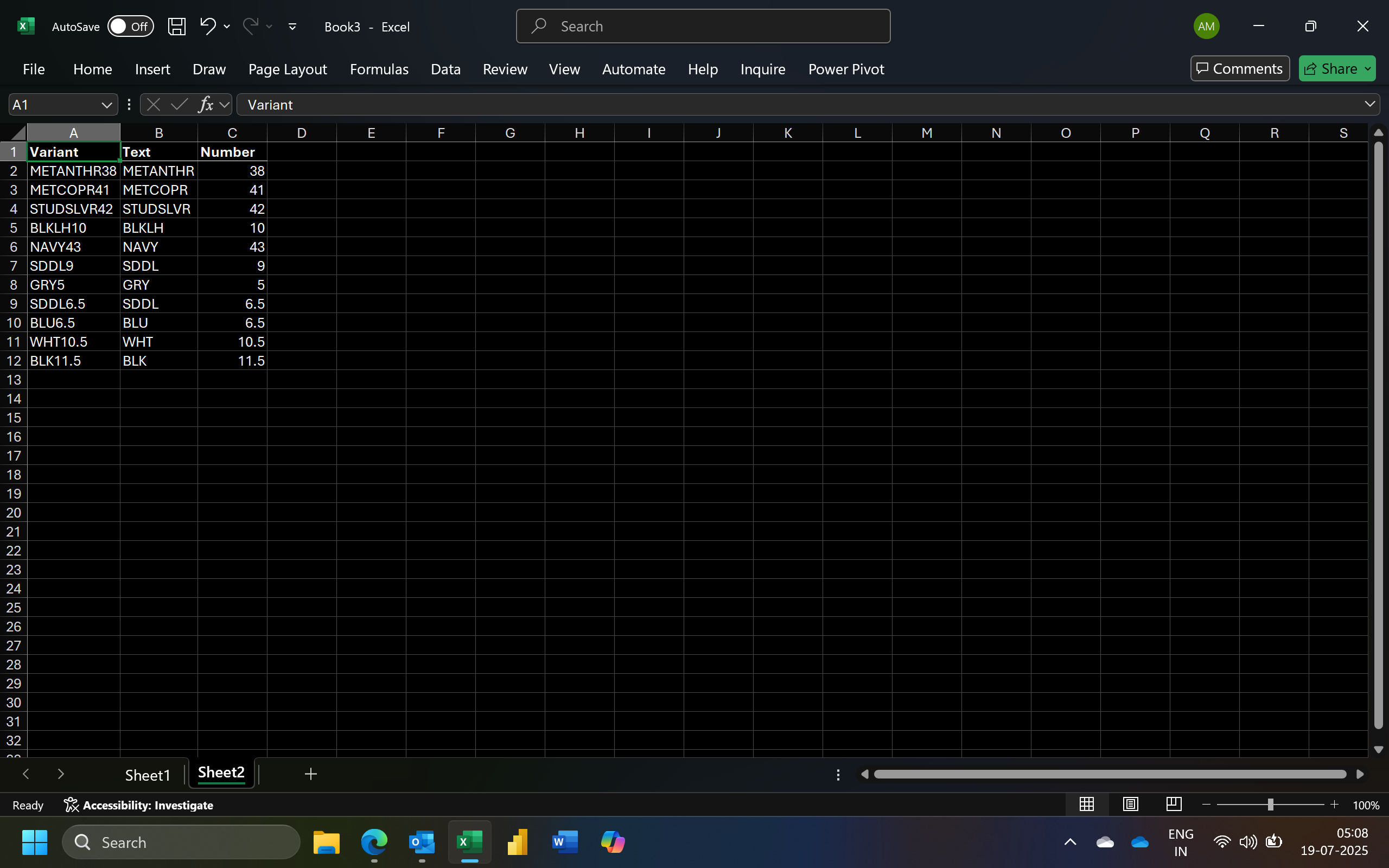Redo the last action
The height and width of the screenshot is (868, 1389).
(x=251, y=27)
